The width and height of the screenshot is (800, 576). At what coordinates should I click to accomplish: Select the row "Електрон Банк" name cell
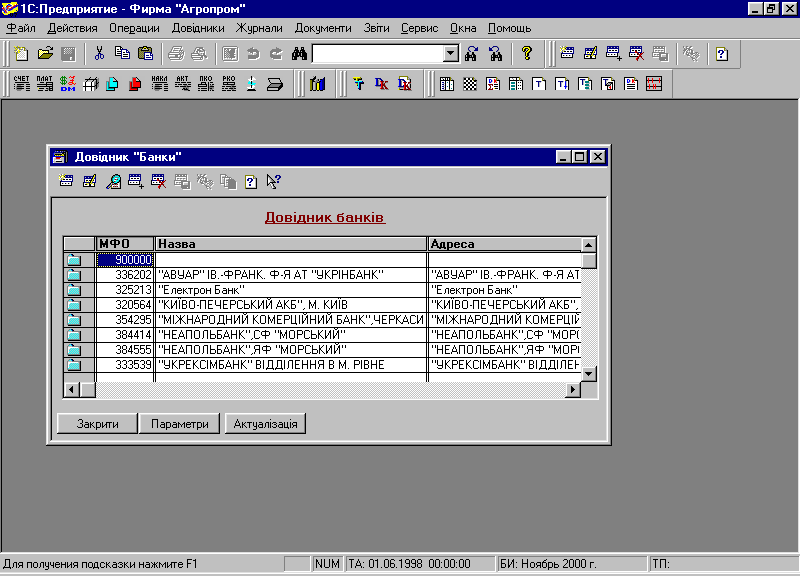291,290
